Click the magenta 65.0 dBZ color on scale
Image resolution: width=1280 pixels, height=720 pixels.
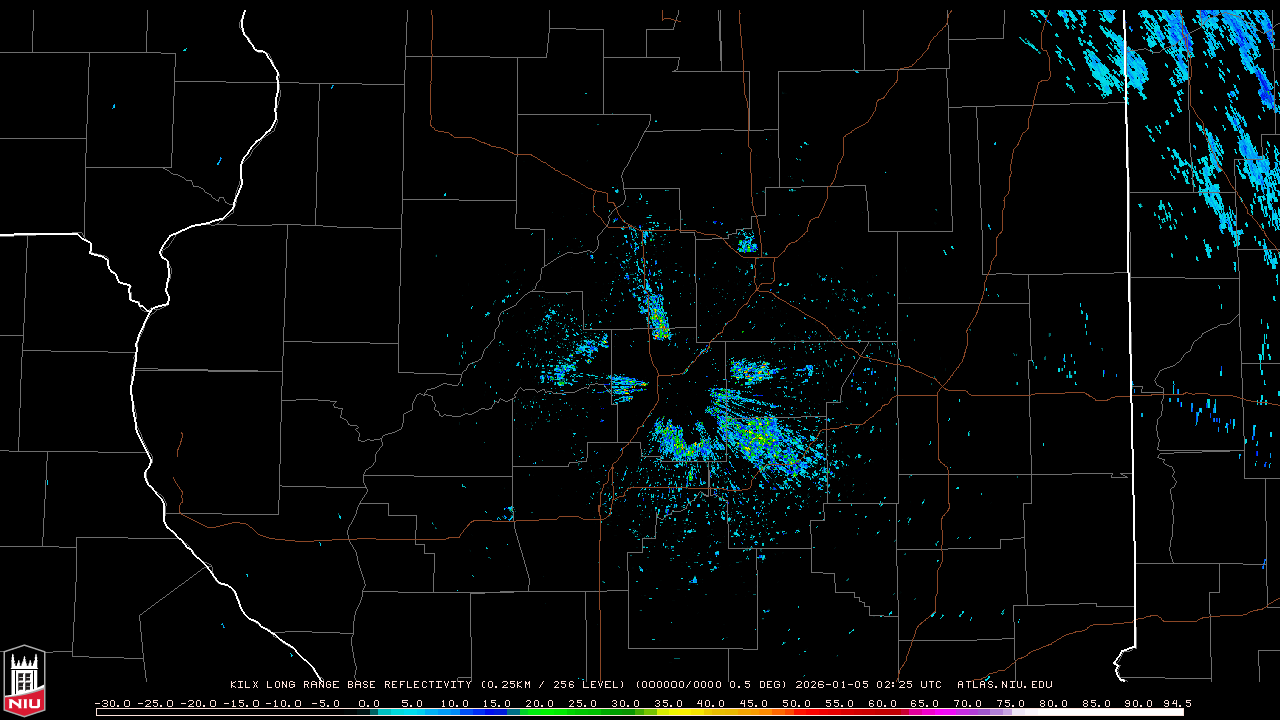pyautogui.click(x=925, y=712)
